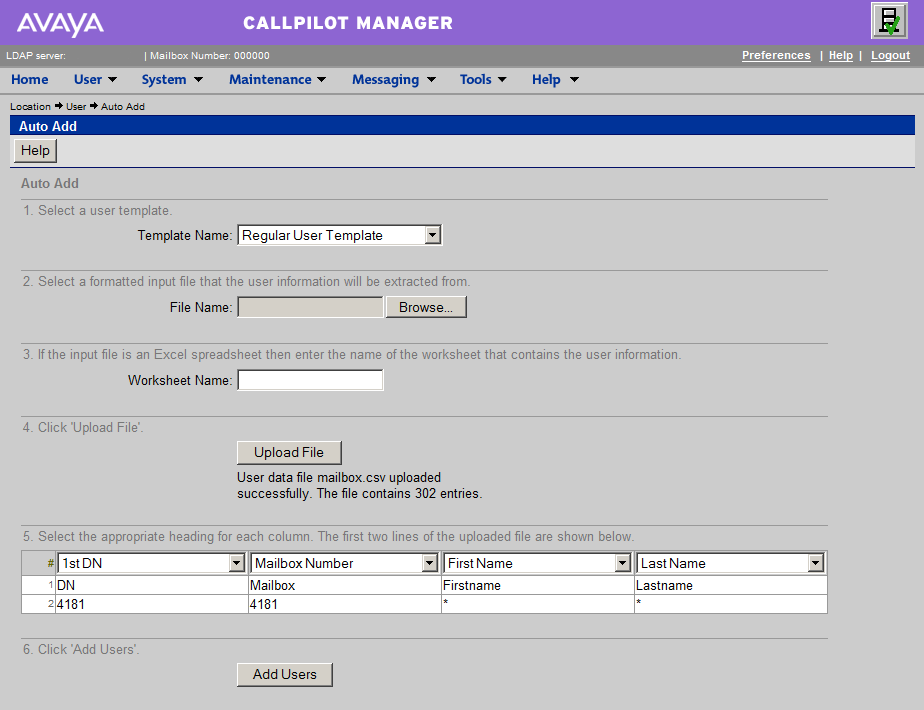This screenshot has height=710, width=924.
Task: Click the 'Firstname' cell in row 1
Action: pyautogui.click(x=537, y=585)
